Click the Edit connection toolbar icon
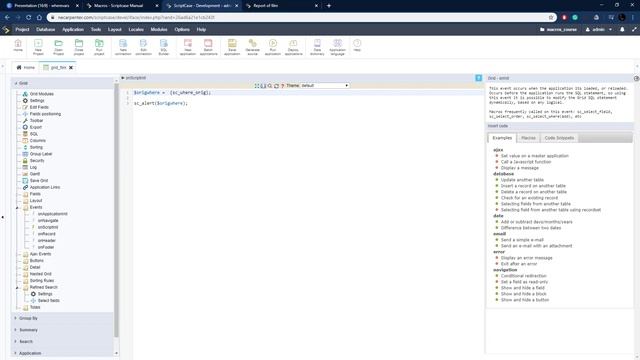640x360 pixels. (143, 47)
